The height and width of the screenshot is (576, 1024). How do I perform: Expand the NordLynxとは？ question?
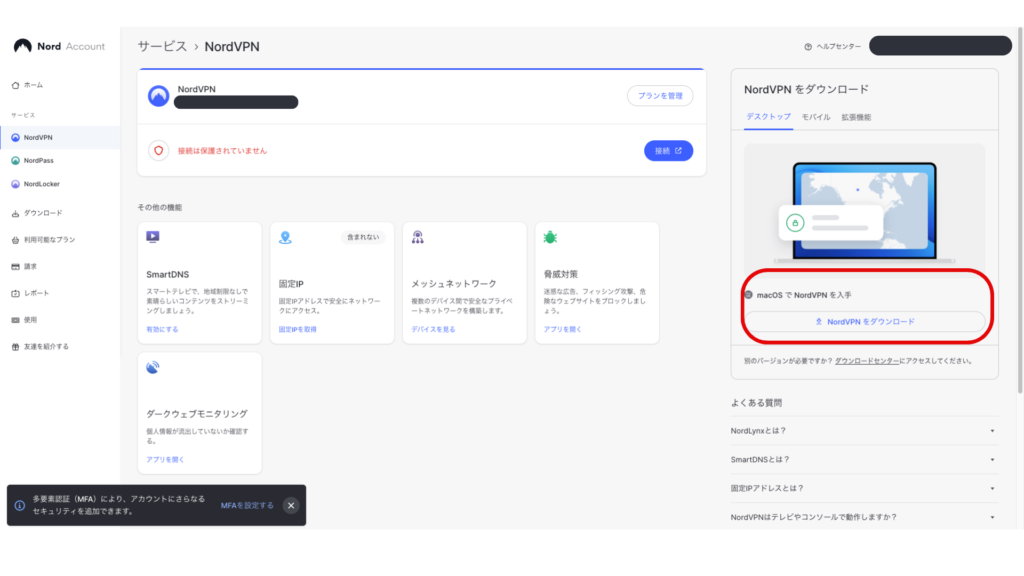click(x=863, y=431)
